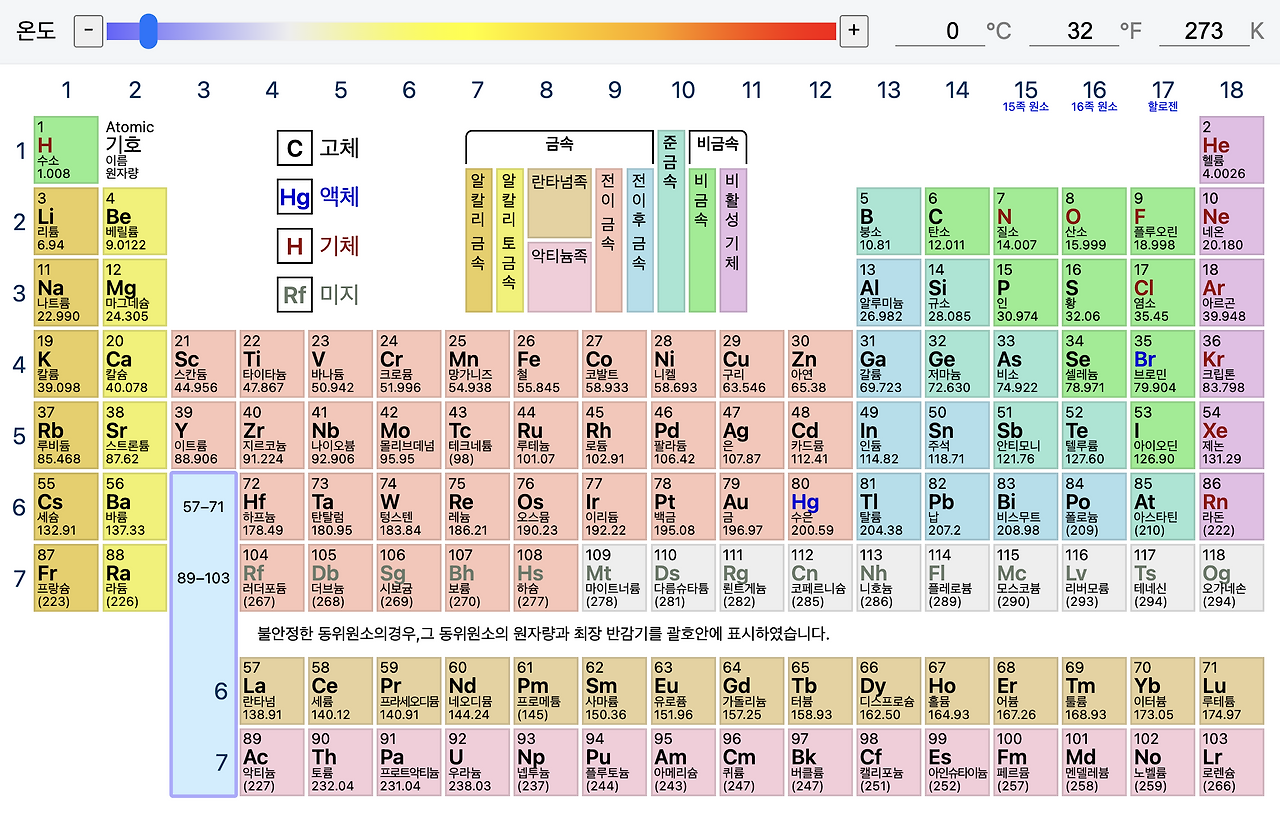Select the Hydrogen (H) element cell

pyautogui.click(x=66, y=151)
